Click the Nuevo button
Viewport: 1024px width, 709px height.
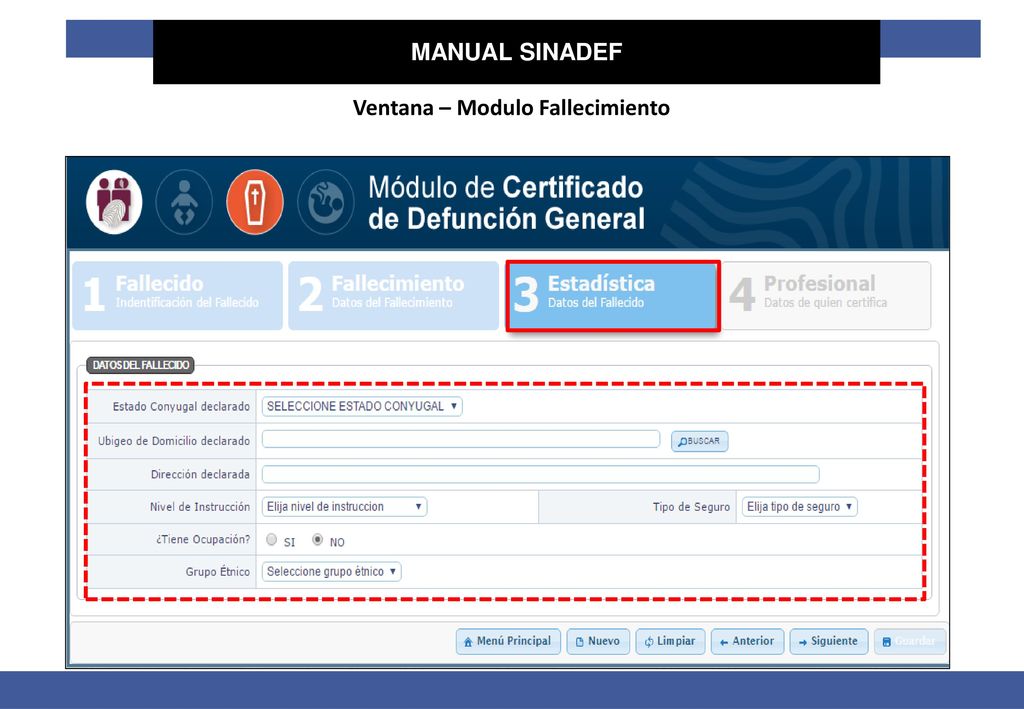tap(598, 641)
